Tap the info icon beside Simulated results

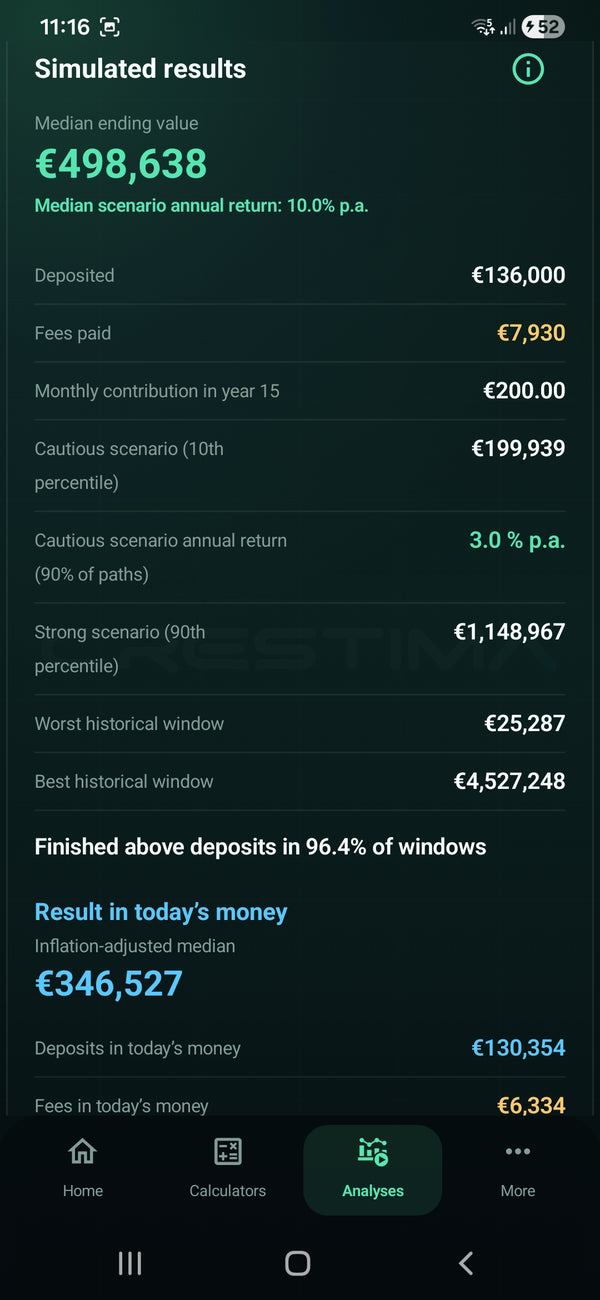[528, 69]
